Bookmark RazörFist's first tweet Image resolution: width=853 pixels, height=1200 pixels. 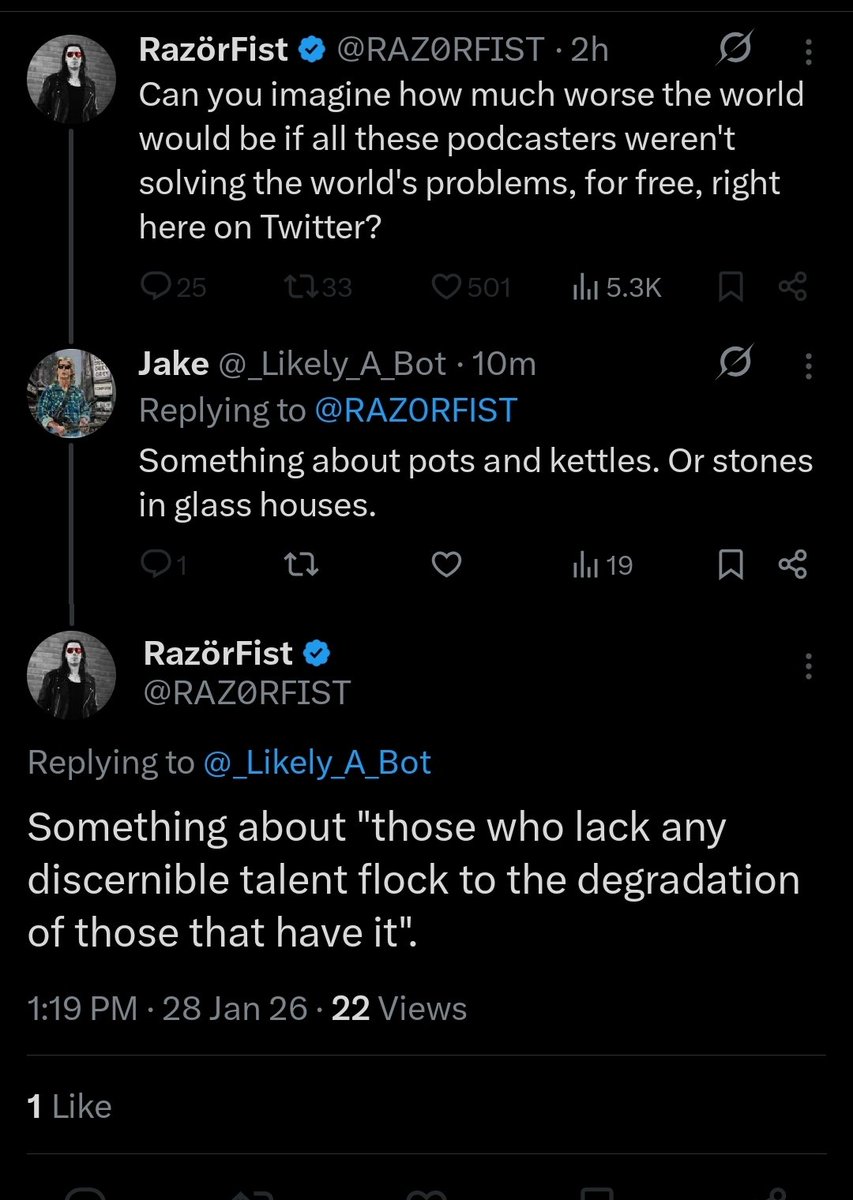tap(731, 288)
